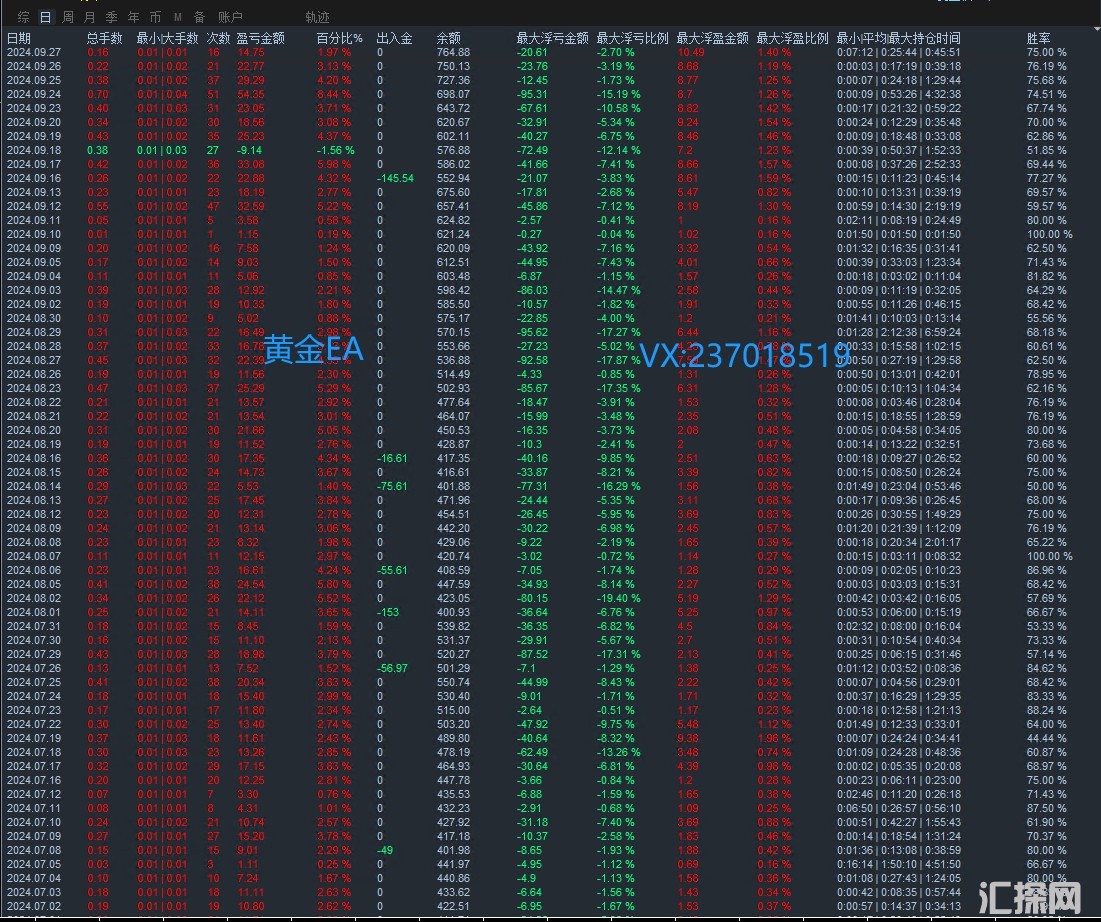Screen dimensions: 1101x922
Task: Sort by the 胜率 column header
Action: click(1039, 38)
